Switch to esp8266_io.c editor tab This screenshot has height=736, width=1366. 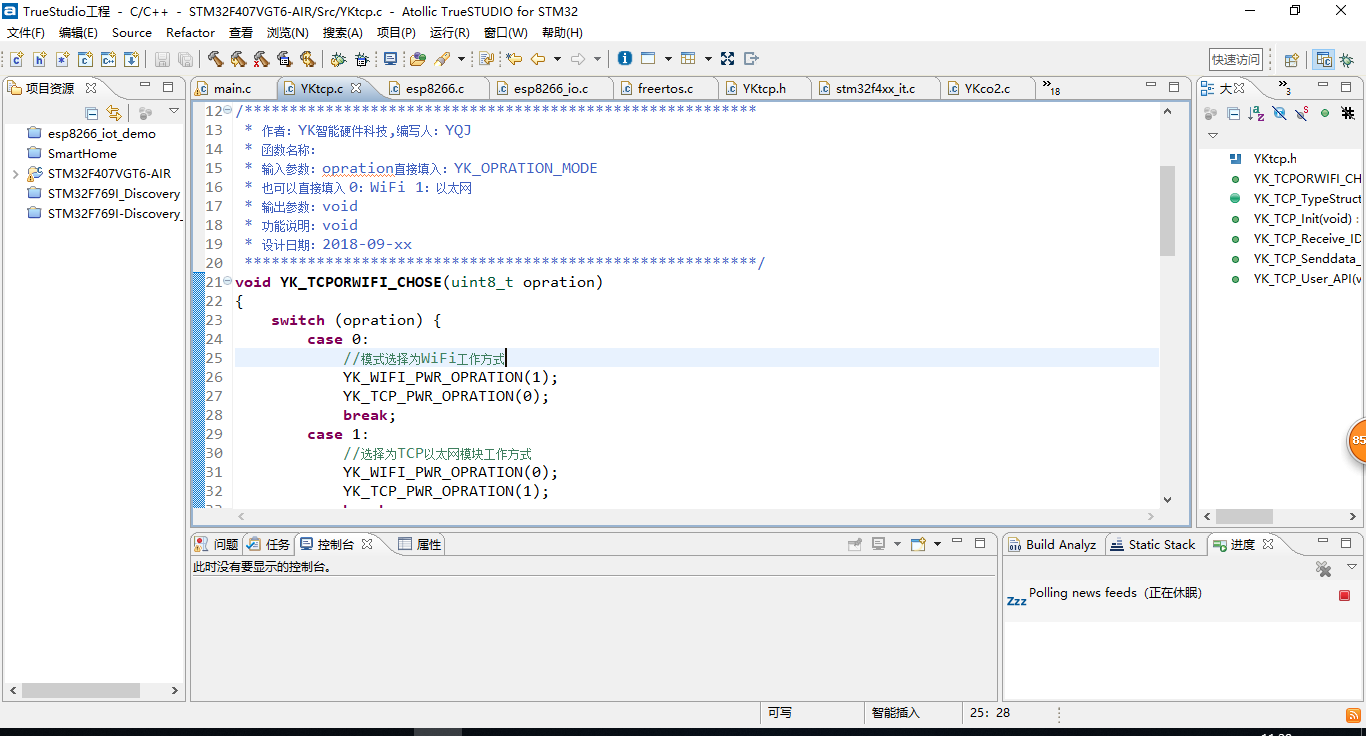coord(551,88)
